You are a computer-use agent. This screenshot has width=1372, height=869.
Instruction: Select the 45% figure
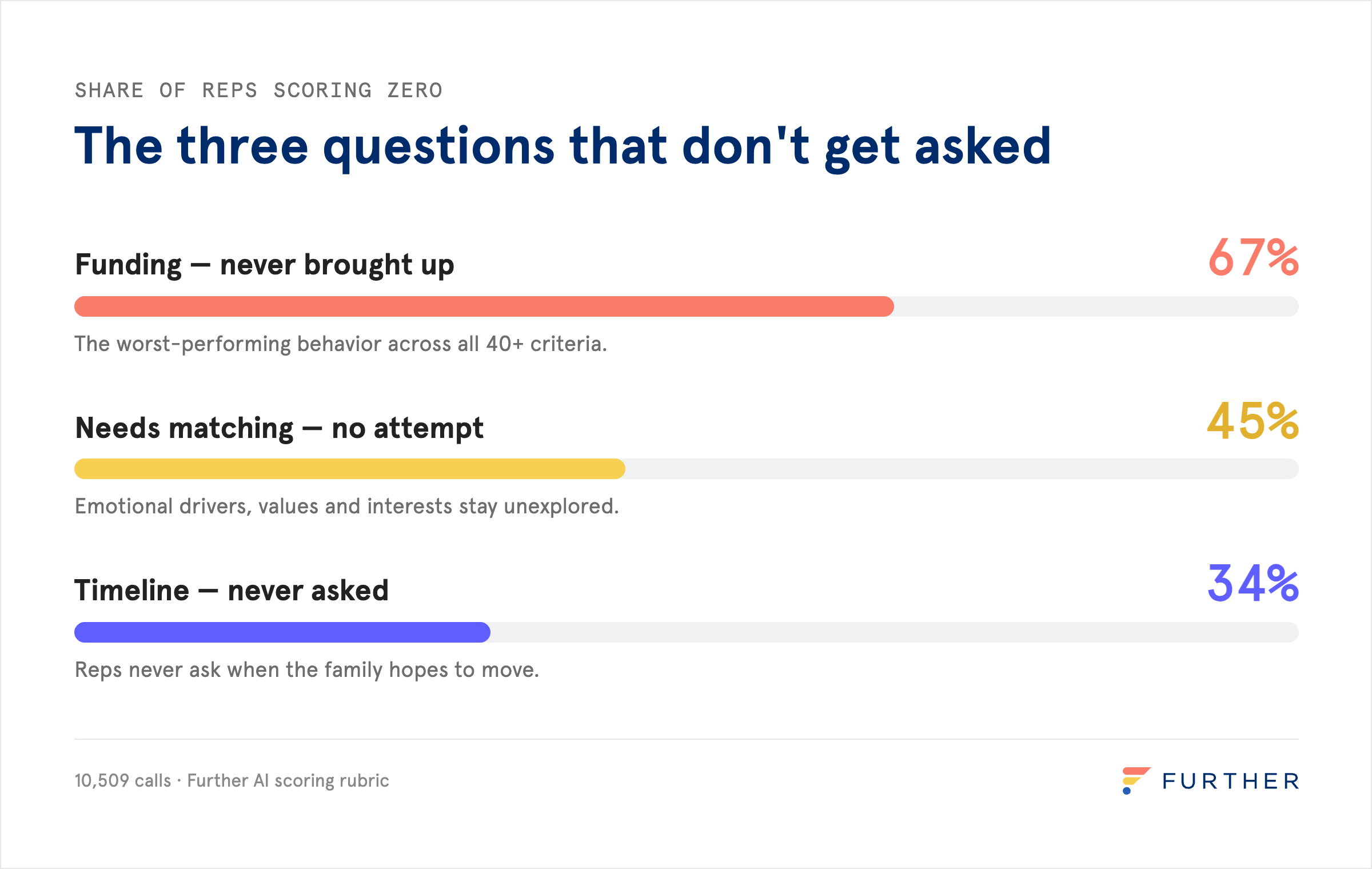1253,421
